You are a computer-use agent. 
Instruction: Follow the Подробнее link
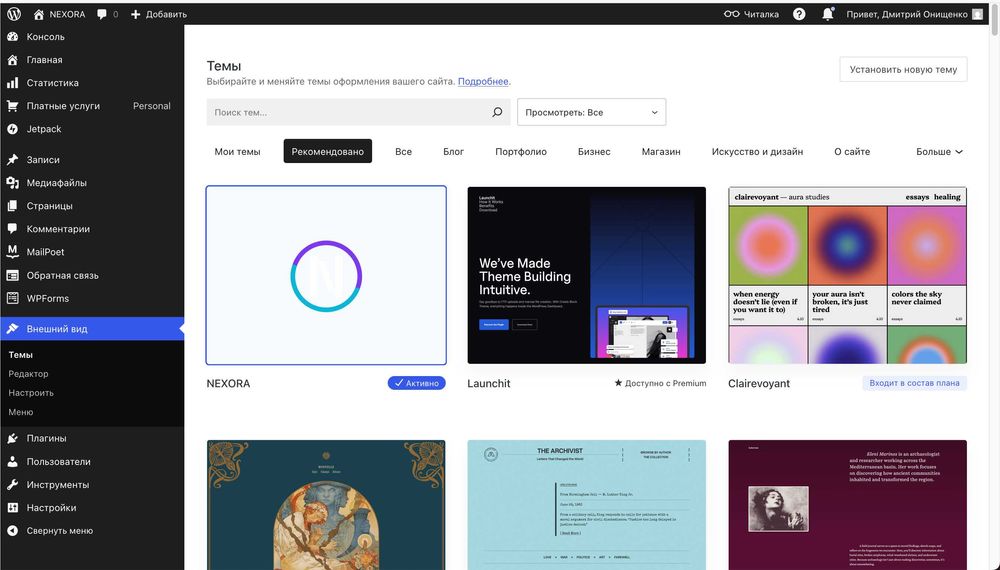483,81
